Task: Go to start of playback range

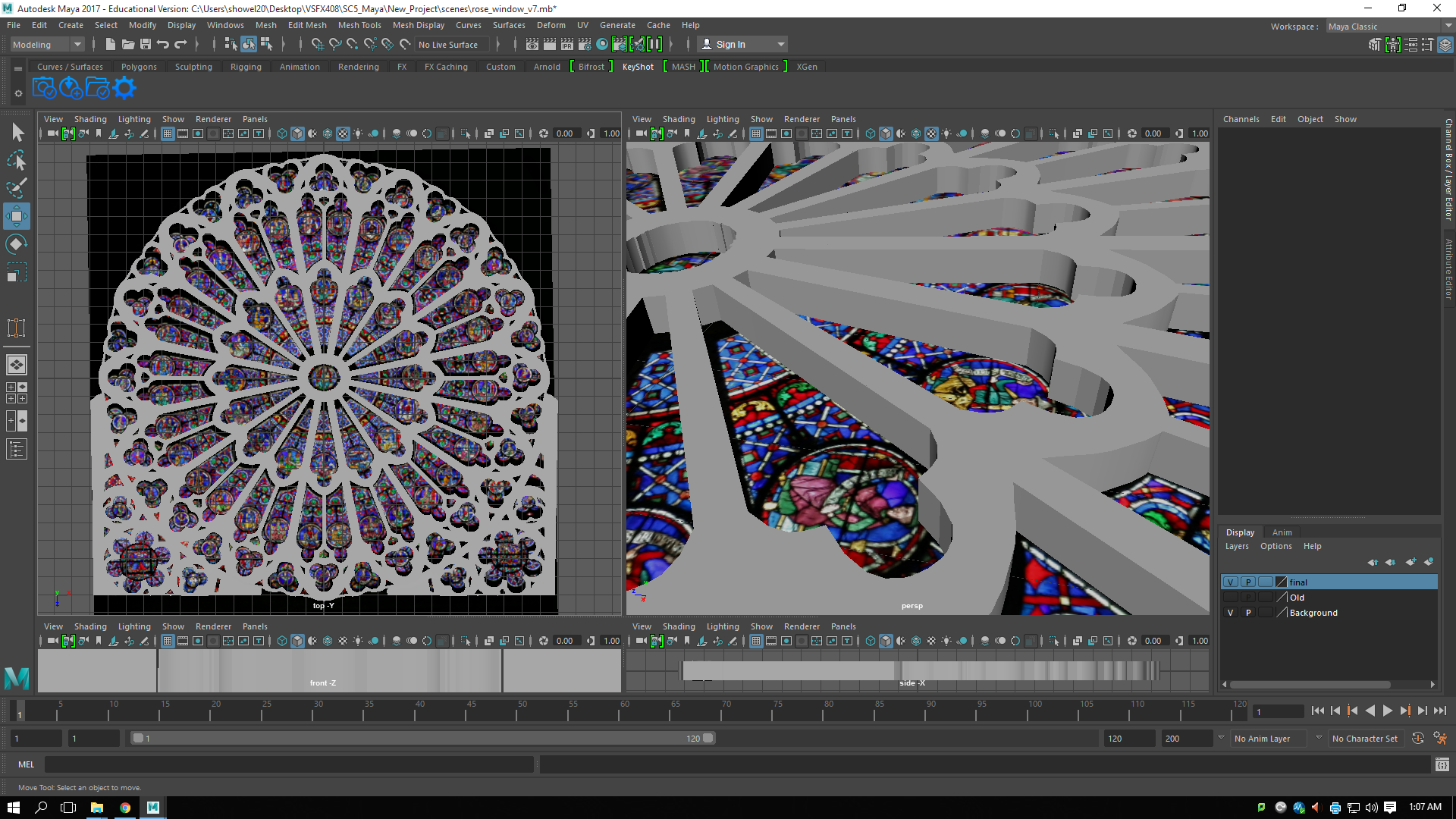Action: [x=1318, y=711]
